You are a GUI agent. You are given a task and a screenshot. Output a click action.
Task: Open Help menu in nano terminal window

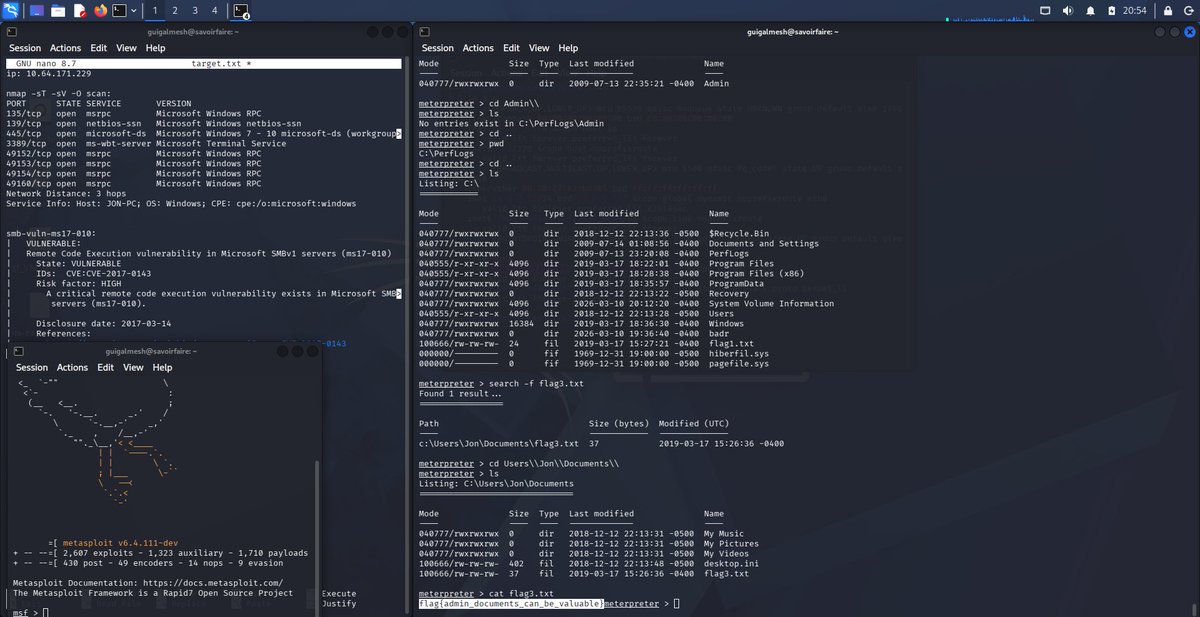[x=156, y=48]
